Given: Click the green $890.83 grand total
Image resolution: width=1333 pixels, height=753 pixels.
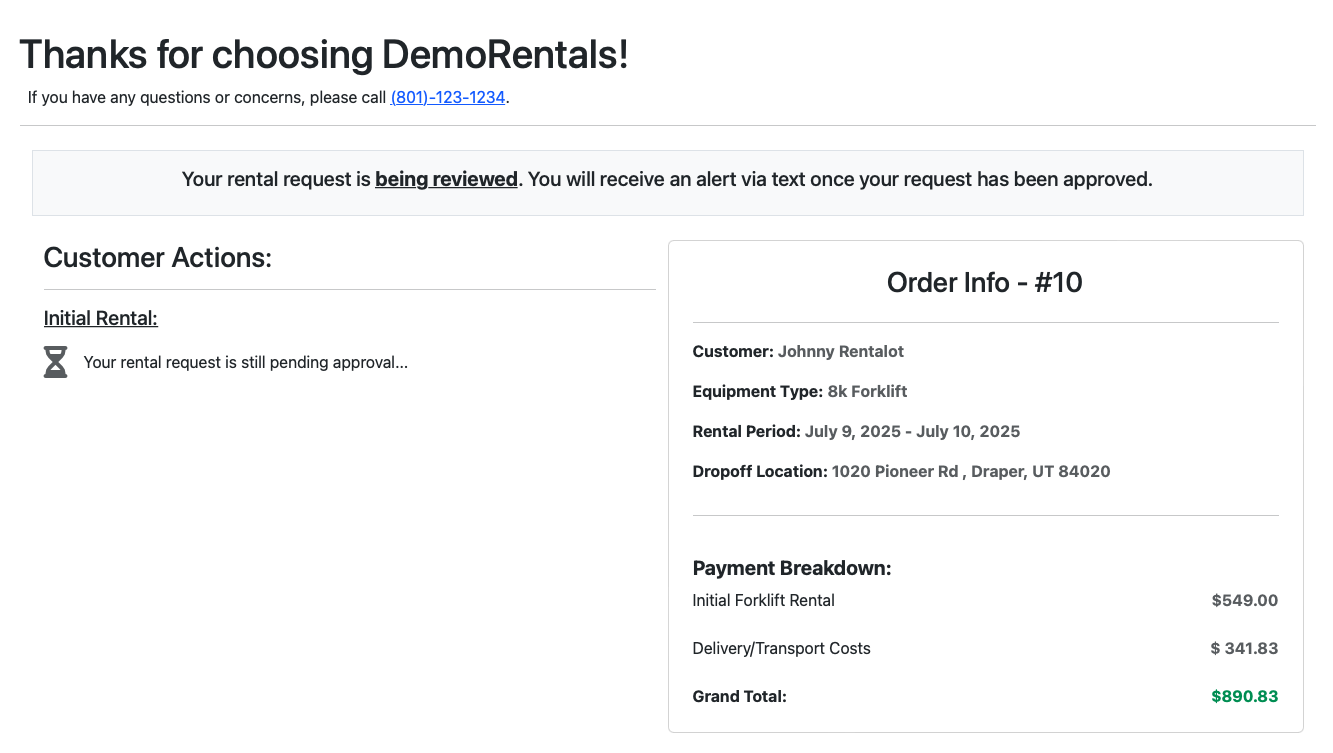Looking at the screenshot, I should [1245, 697].
